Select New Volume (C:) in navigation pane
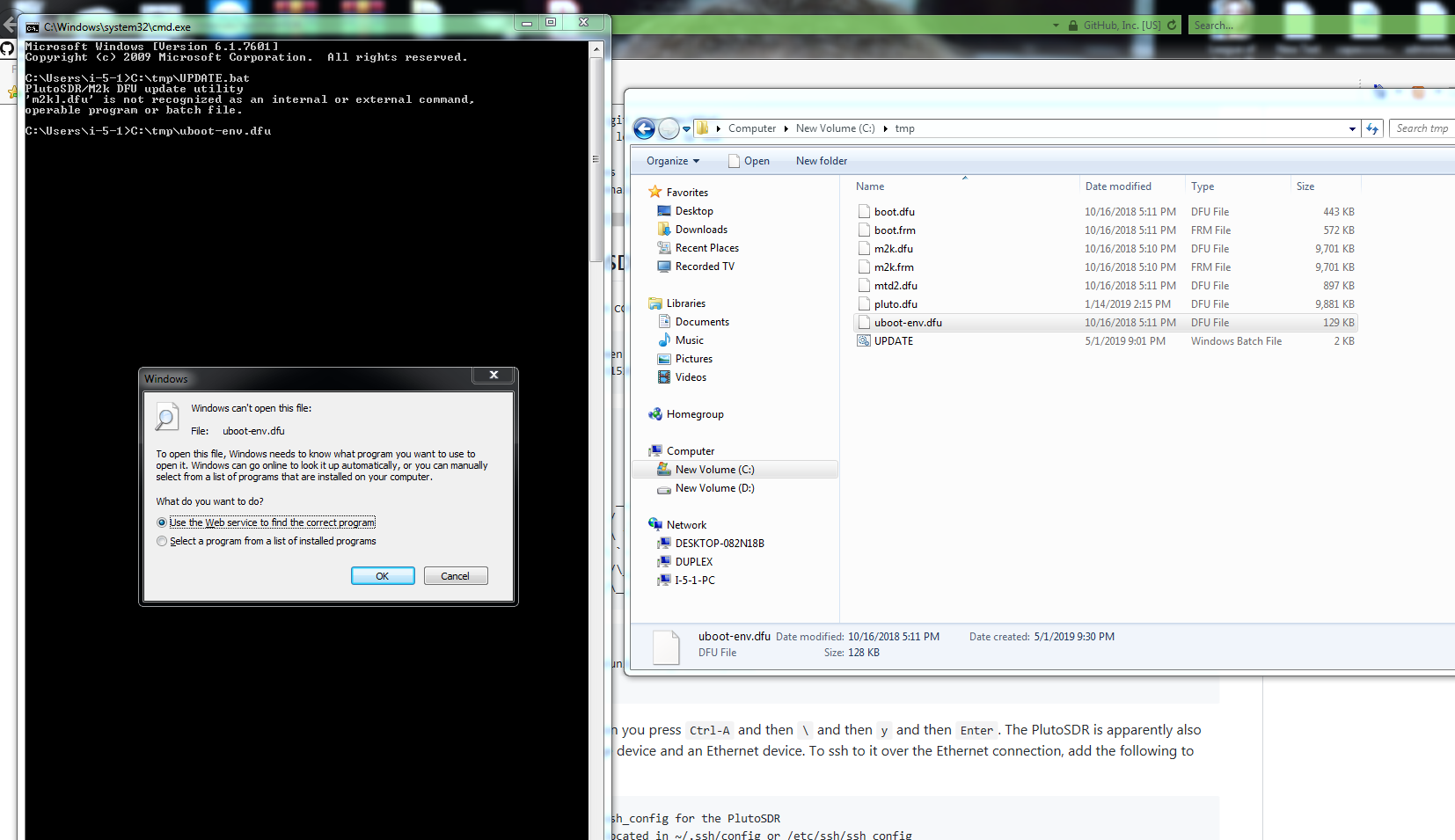This screenshot has width=1455, height=840. 735,470
